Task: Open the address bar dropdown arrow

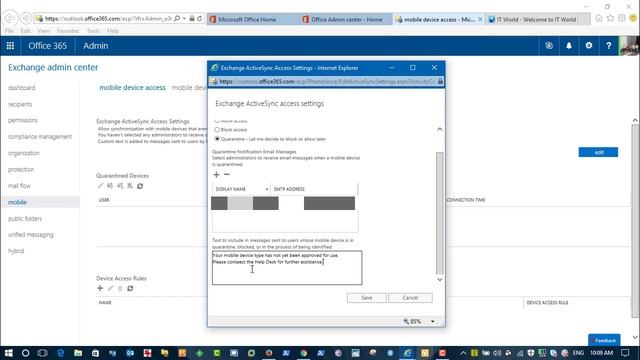Action: [x=184, y=18]
